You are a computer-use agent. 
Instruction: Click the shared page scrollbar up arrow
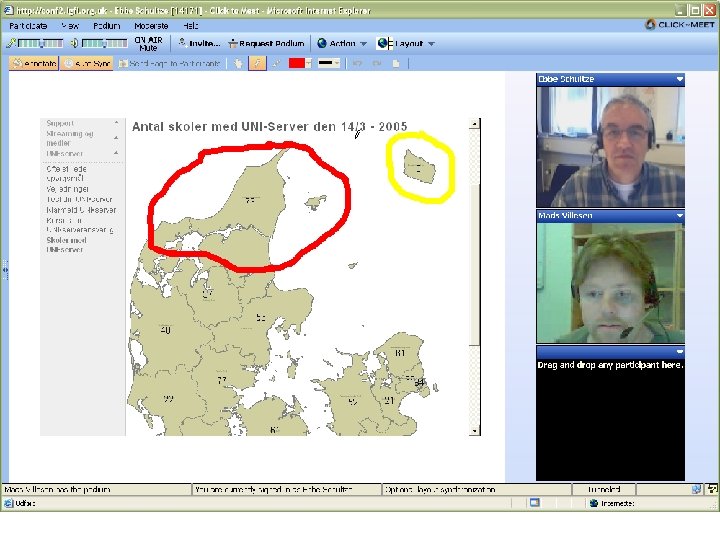pyautogui.click(x=475, y=123)
